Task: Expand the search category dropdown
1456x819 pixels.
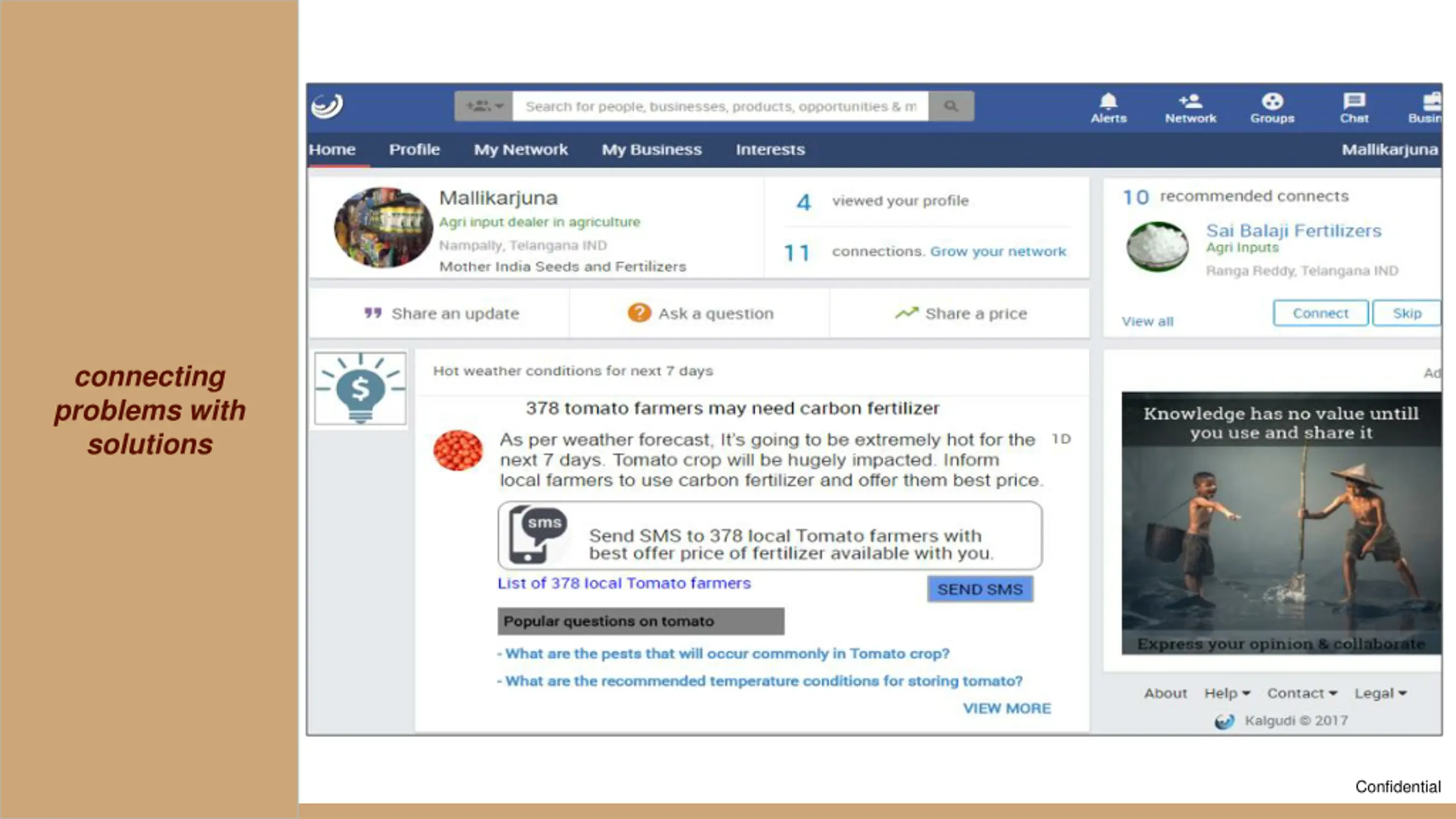Action: tap(484, 106)
